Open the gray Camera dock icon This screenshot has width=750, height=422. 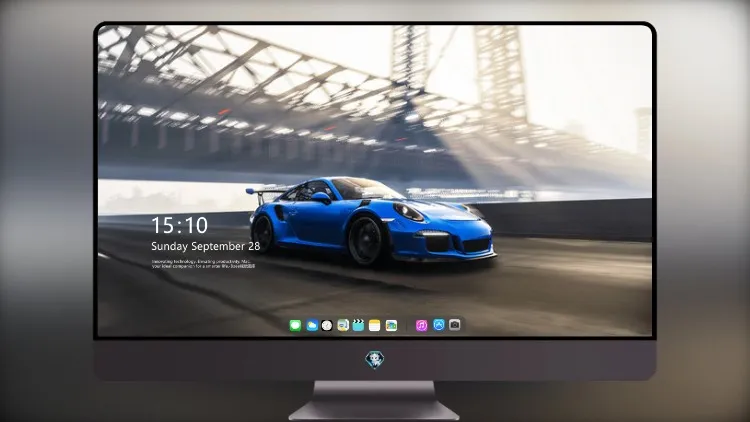tap(454, 325)
